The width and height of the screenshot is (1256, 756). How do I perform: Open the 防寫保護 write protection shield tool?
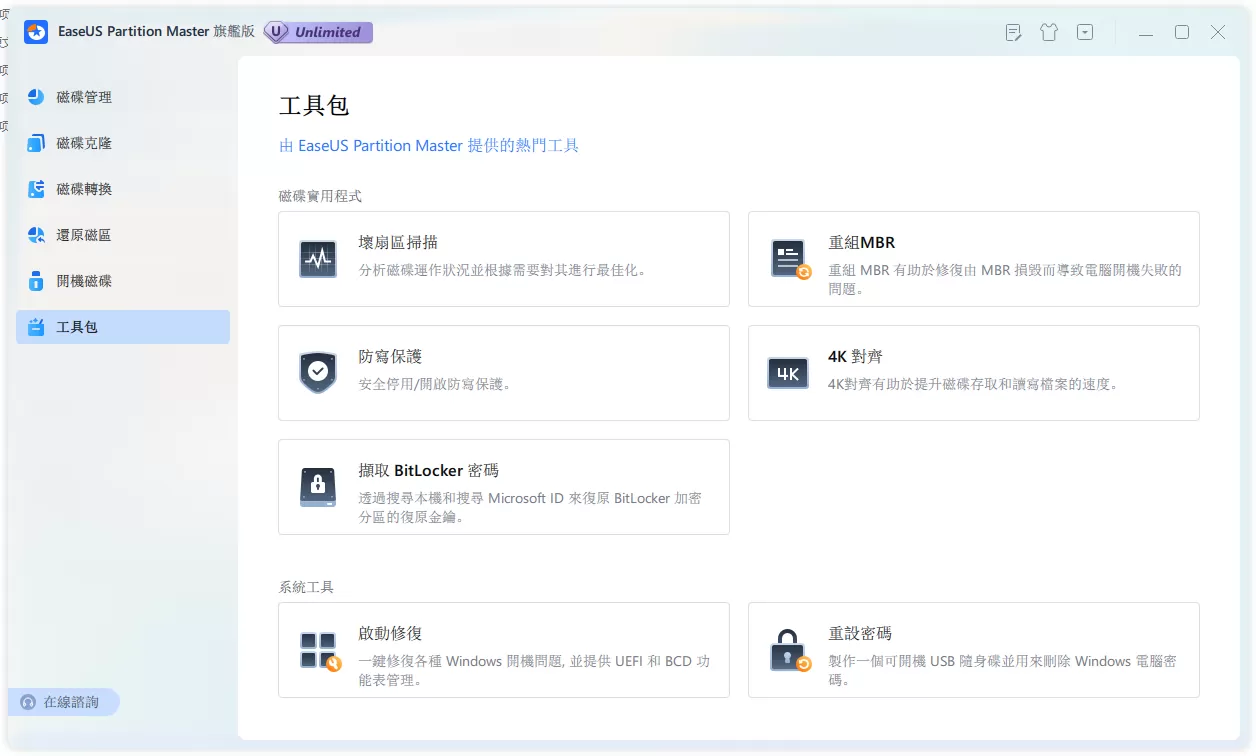coord(503,372)
